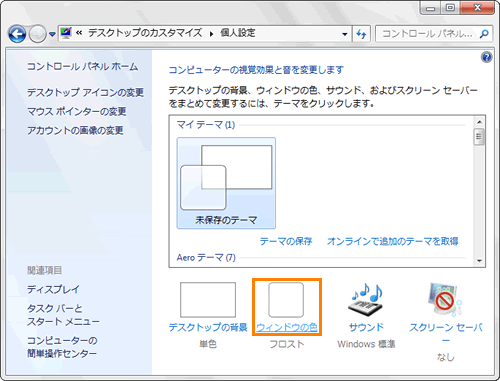Screen dimensions: 500x381
Task: Click the スクリーン セーバー icon
Action: coord(445,300)
